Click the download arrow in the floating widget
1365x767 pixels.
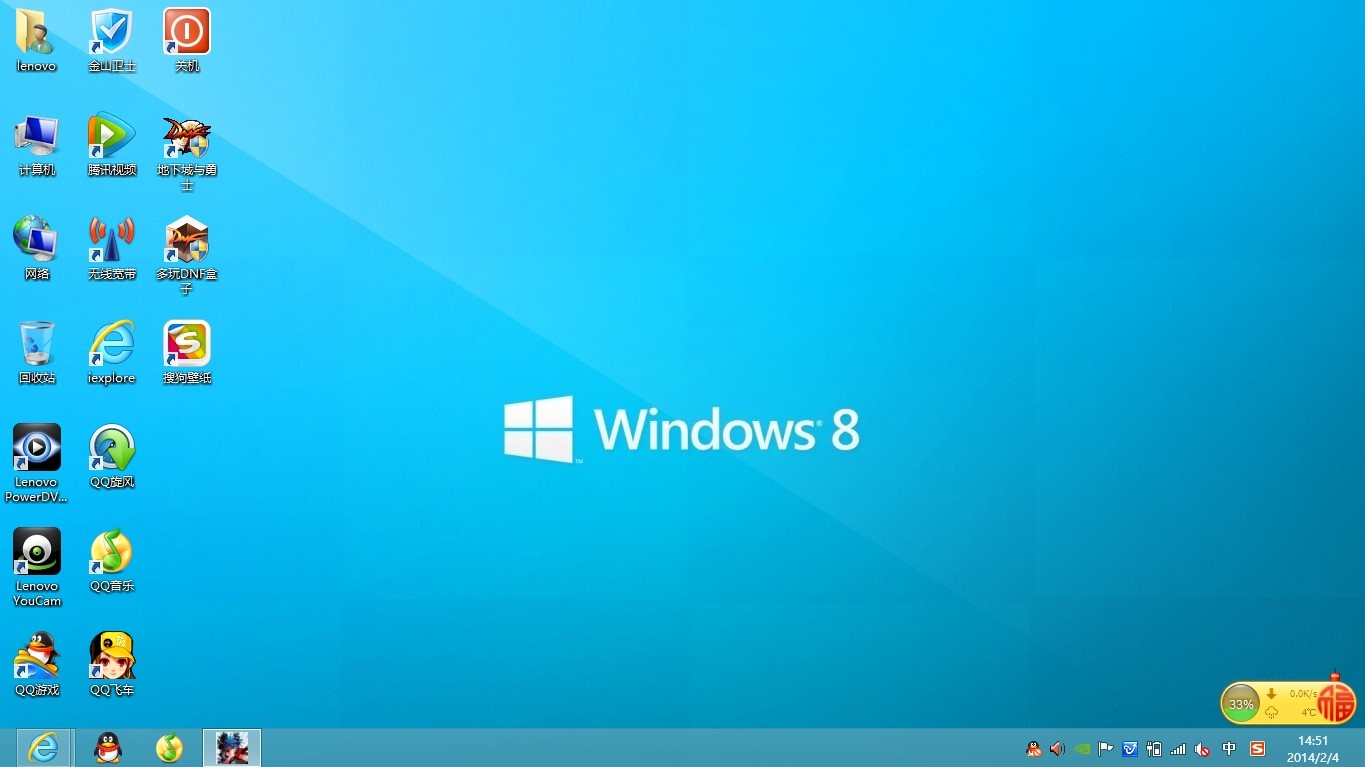coord(1272,693)
